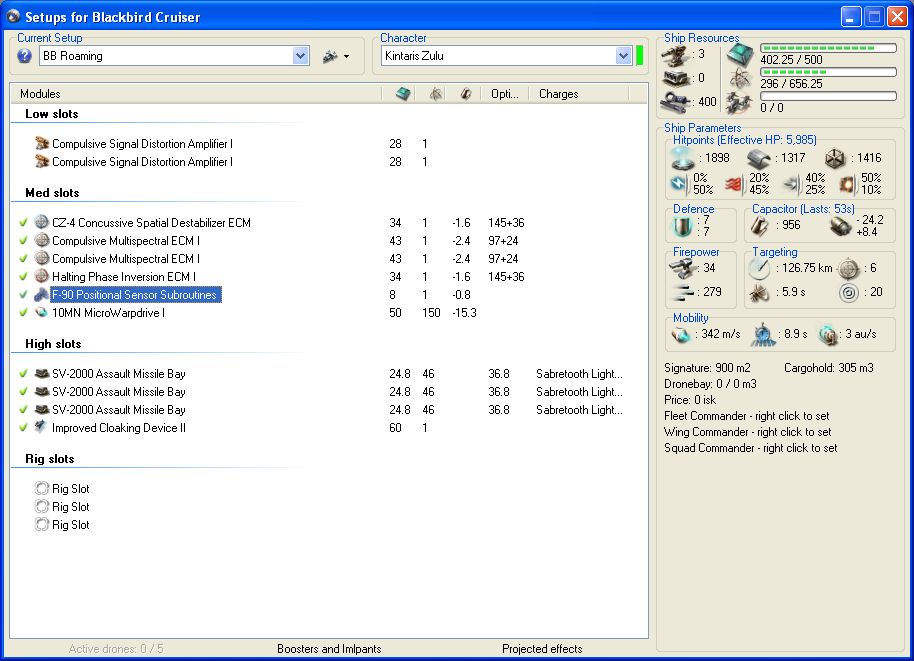Click the Low slots section header
The width and height of the screenshot is (914, 661).
pos(52,114)
